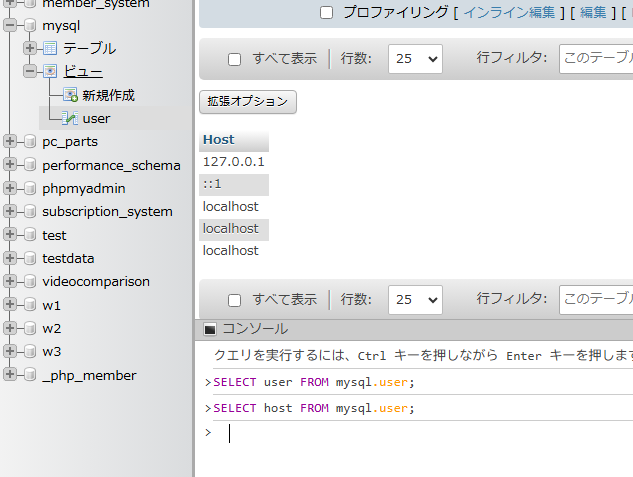This screenshot has width=633, height=477.
Task: Click the testdata database icon
Action: point(29,258)
